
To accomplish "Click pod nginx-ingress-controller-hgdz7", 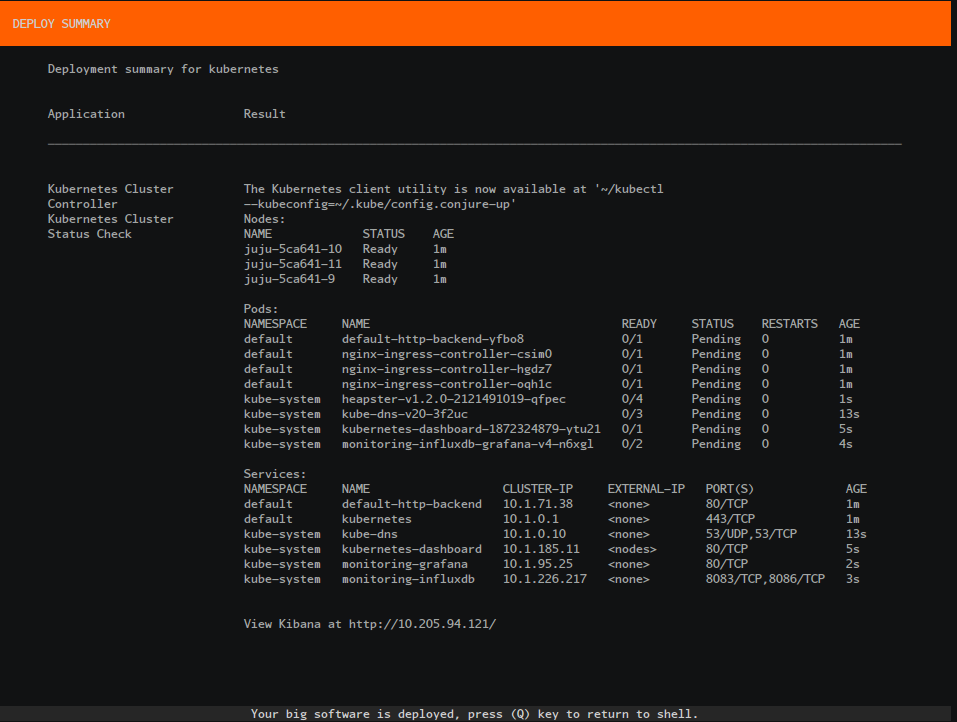I will (x=446, y=369).
